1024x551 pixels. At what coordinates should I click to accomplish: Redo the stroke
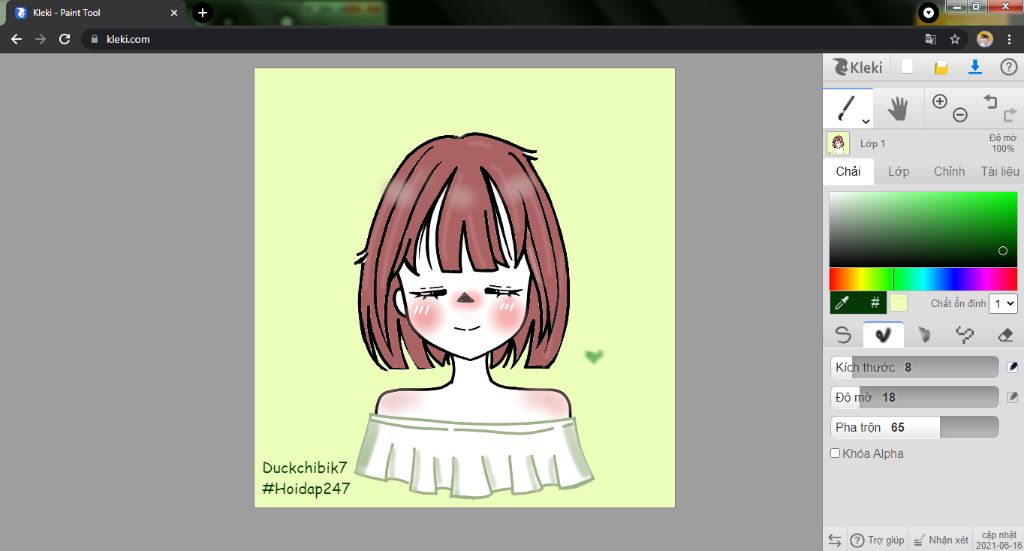pos(1010,115)
